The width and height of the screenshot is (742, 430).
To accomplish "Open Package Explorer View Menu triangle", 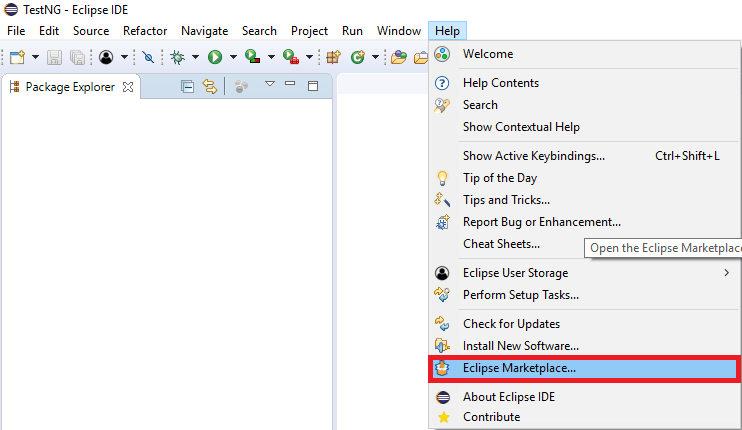I will 270,84.
